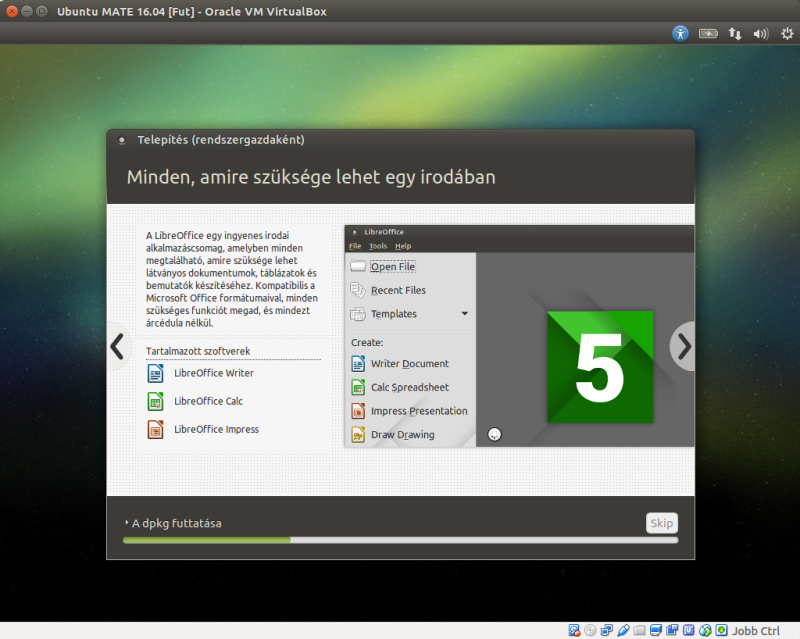Click the VirtualBox network adapters status icon

(607, 631)
